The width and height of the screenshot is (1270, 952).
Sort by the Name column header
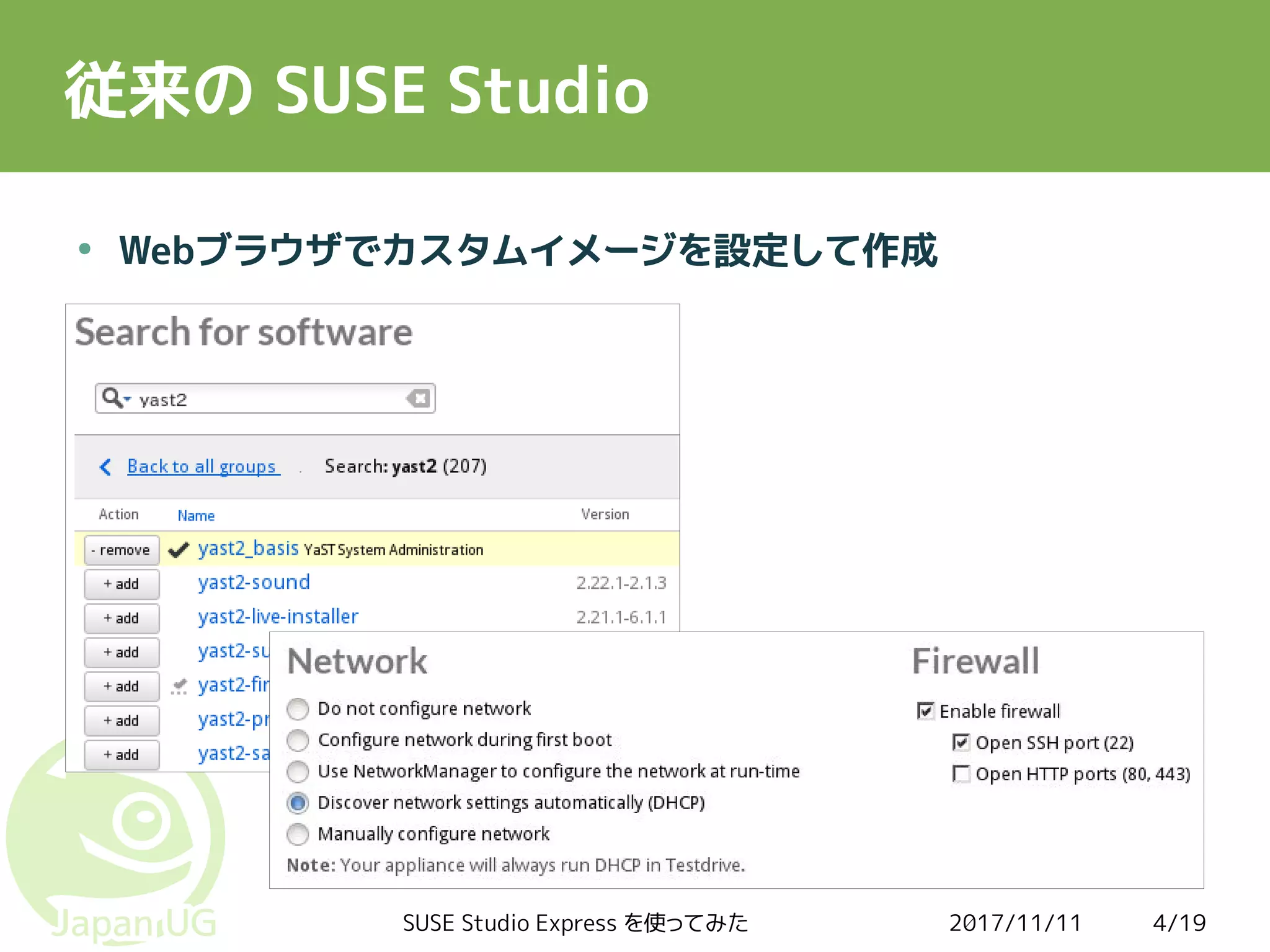(x=196, y=516)
